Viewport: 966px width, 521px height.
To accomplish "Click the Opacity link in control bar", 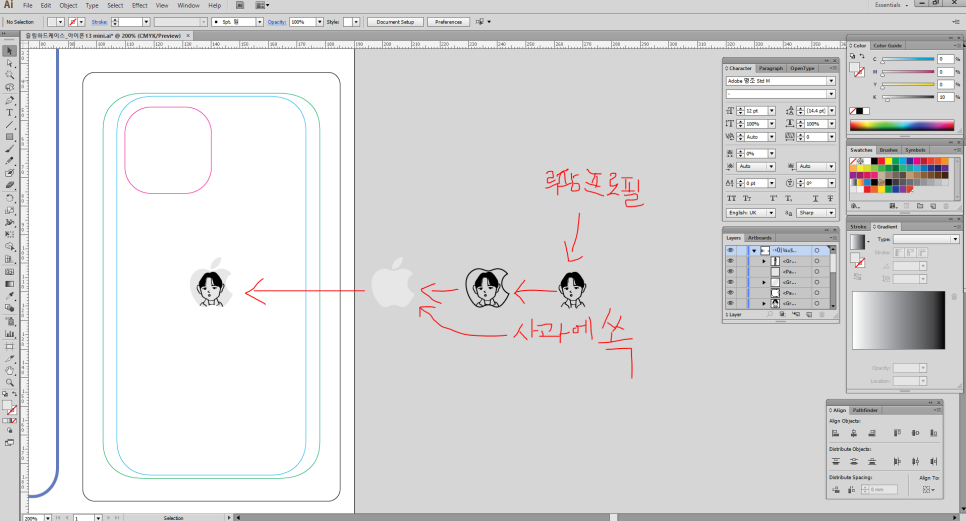I will click(x=277, y=22).
